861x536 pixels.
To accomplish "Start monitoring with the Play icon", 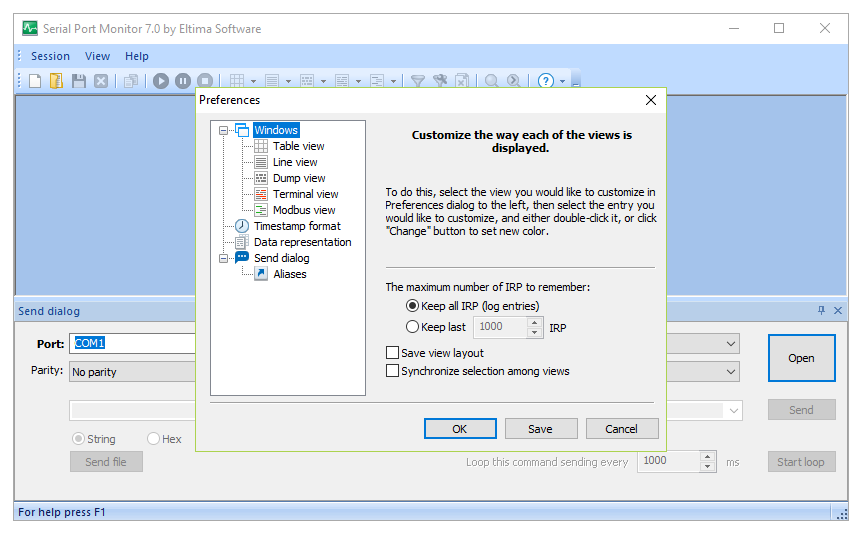I will coord(161,81).
